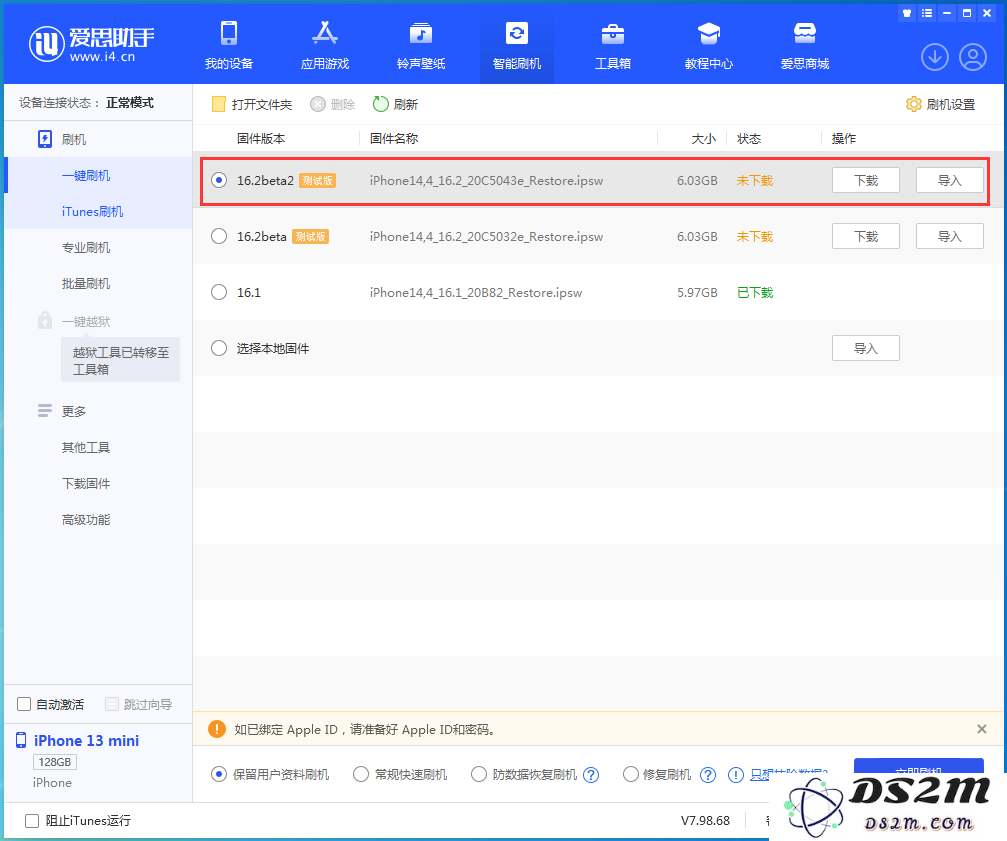This screenshot has width=1007, height=841.
Task: Open the title bar menu list icon
Action: [927, 13]
